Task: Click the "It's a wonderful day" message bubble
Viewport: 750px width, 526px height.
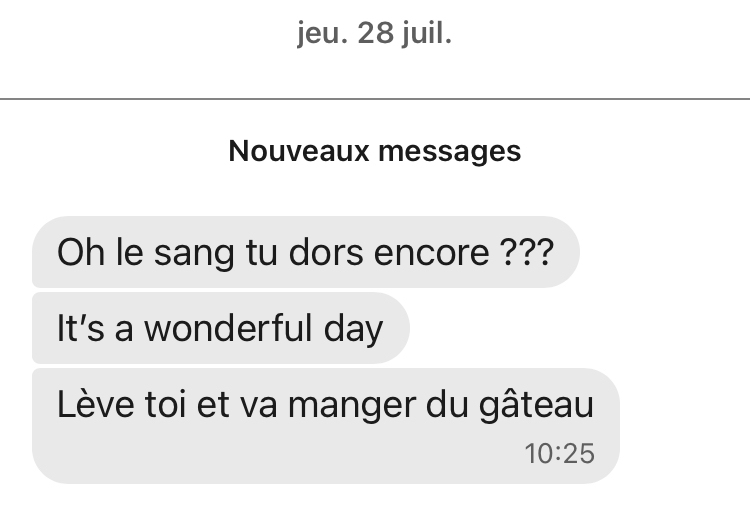Action: pyautogui.click(x=219, y=329)
